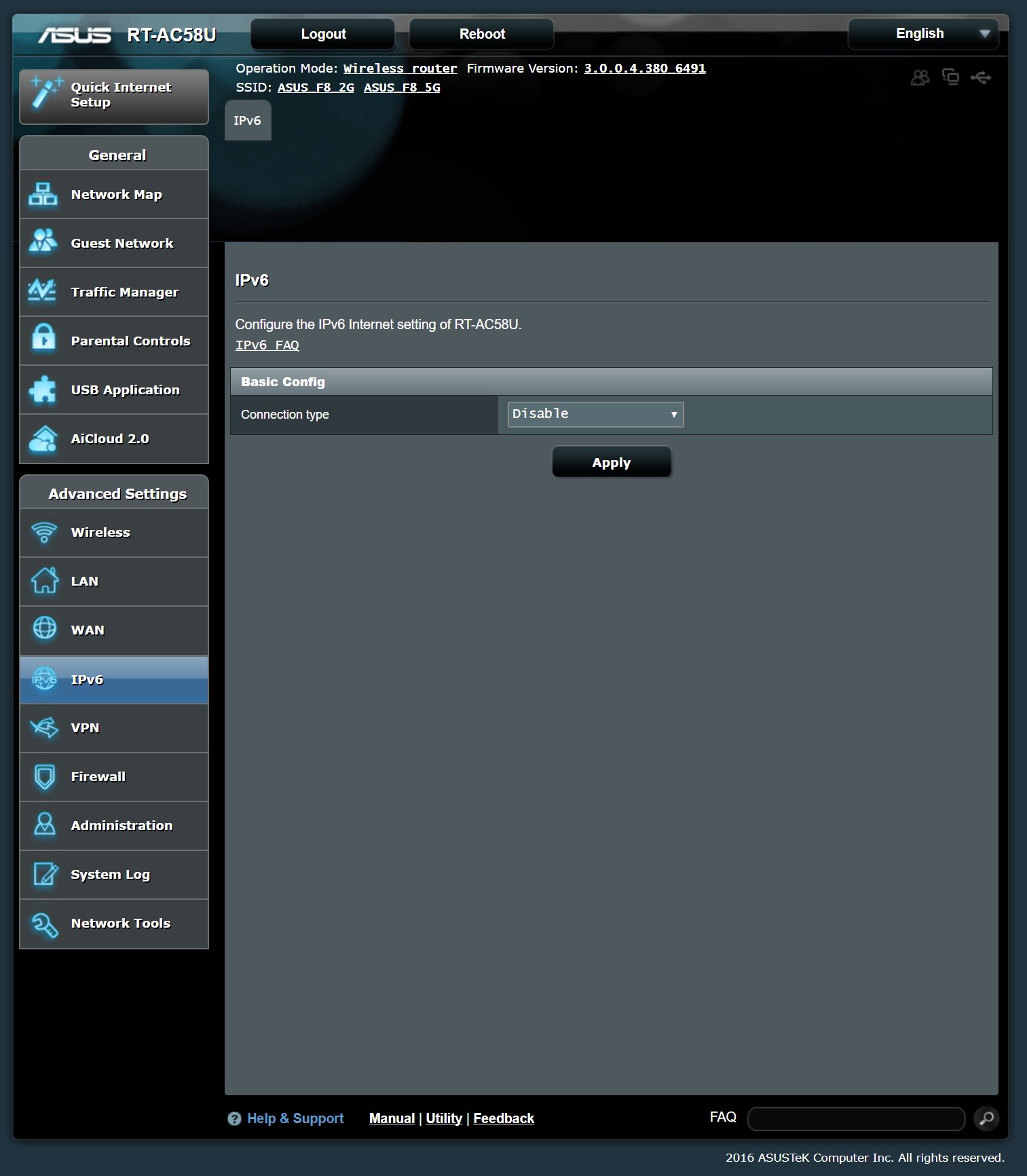Click the Network Map icon
This screenshot has height=1176, width=1027.
43,195
